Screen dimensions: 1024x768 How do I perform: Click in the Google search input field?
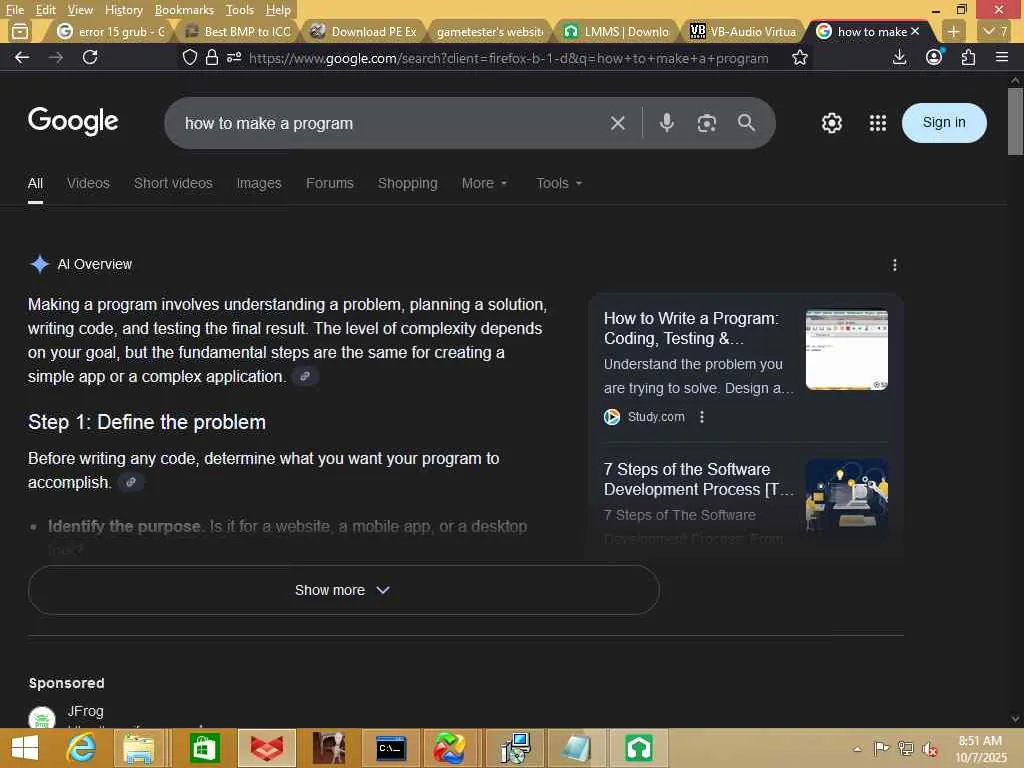(392, 123)
